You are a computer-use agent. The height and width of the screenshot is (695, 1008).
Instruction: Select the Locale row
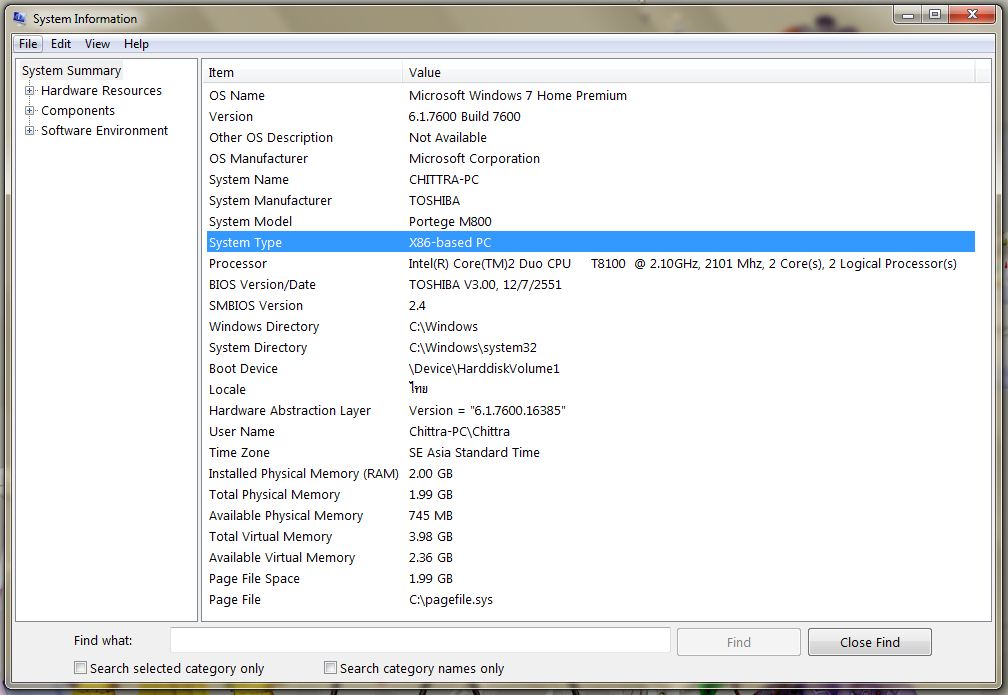point(591,390)
